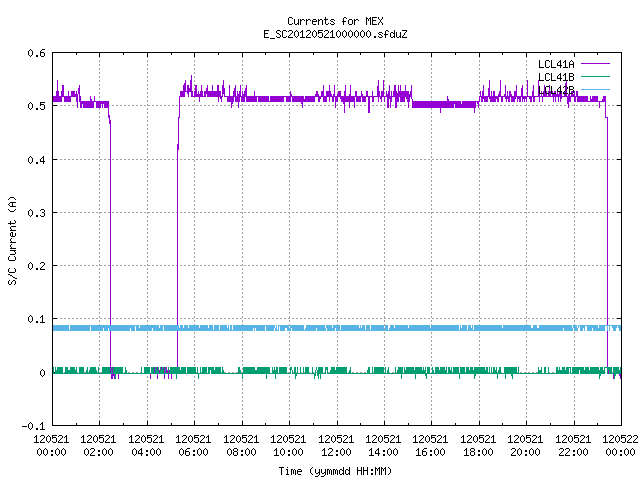The height and width of the screenshot is (480, 640).
Task: Click the 120521 00:00 x-axis tick label
Action: click(x=51, y=446)
